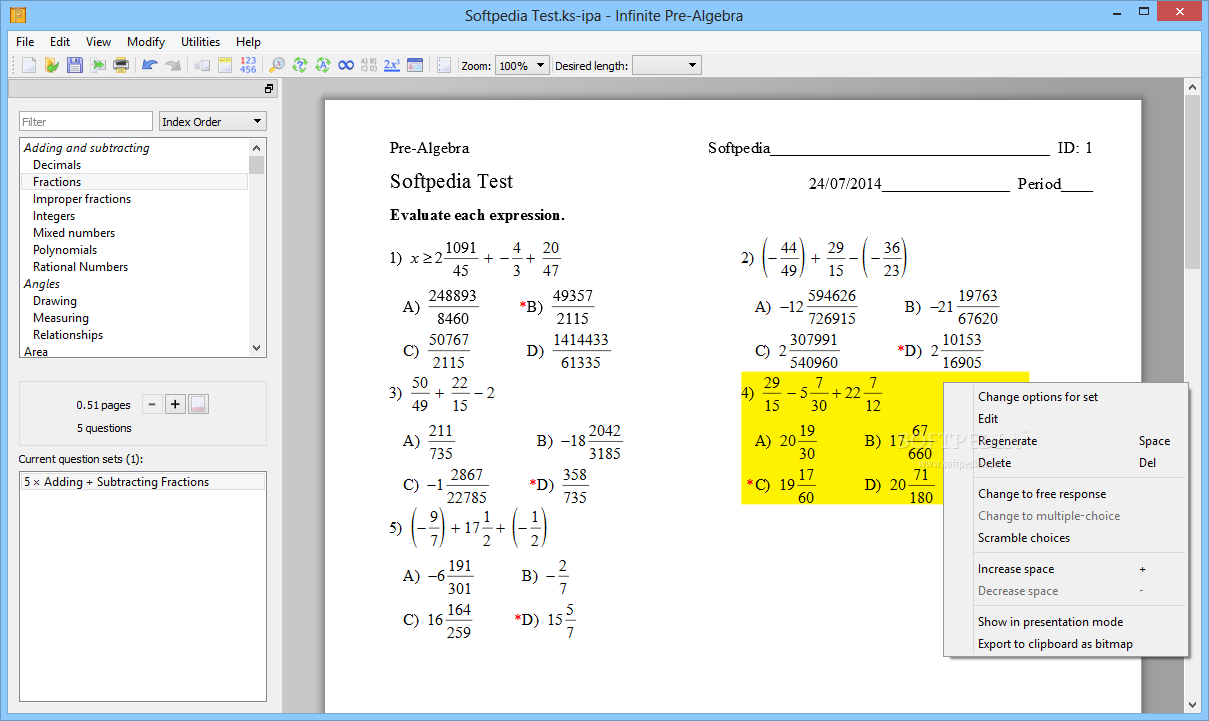Select Drawing under Angles
This screenshot has height=721, width=1209.
tap(55, 301)
